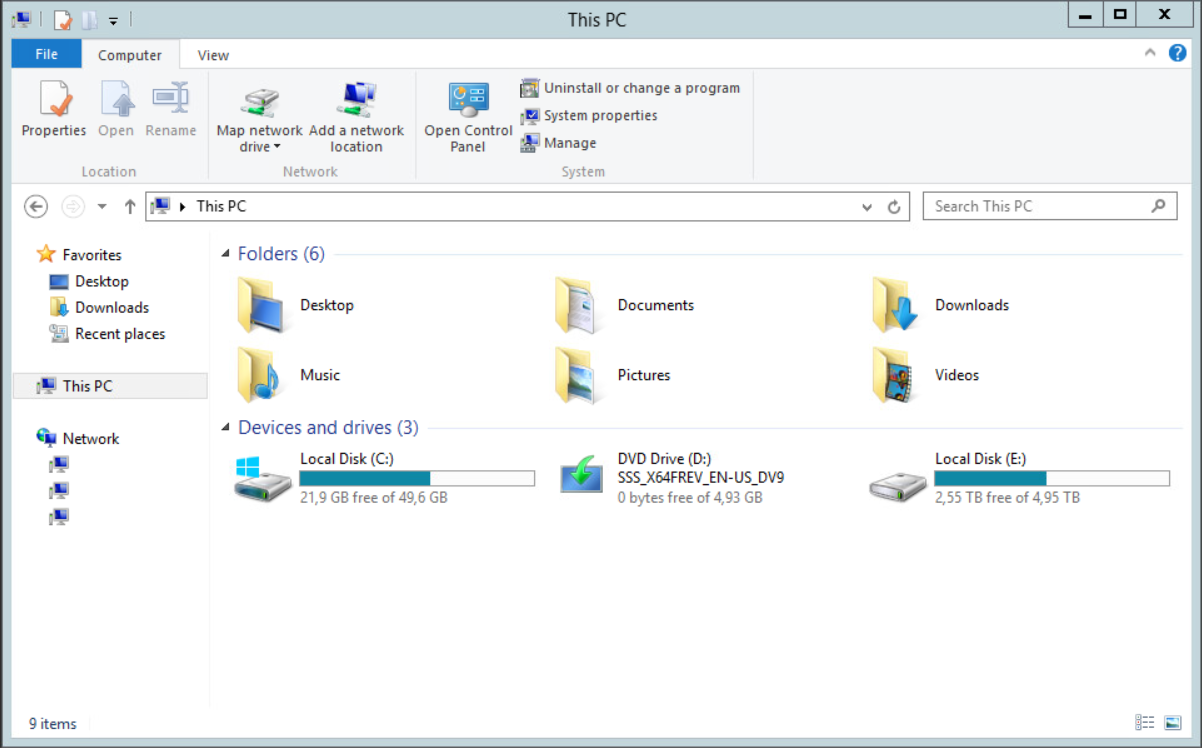Minimize the ribbon with chevron

tap(1150, 53)
